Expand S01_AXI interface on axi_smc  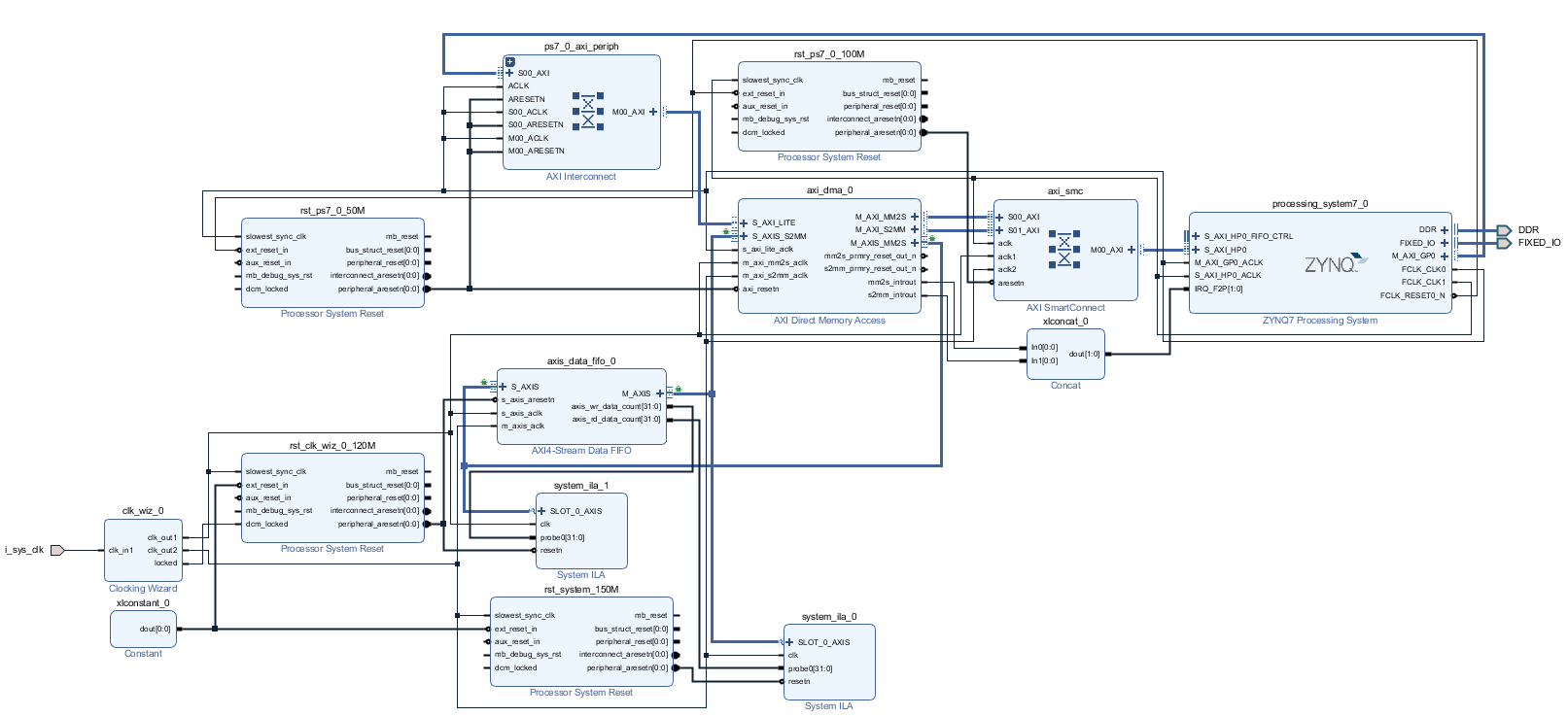click(999, 230)
